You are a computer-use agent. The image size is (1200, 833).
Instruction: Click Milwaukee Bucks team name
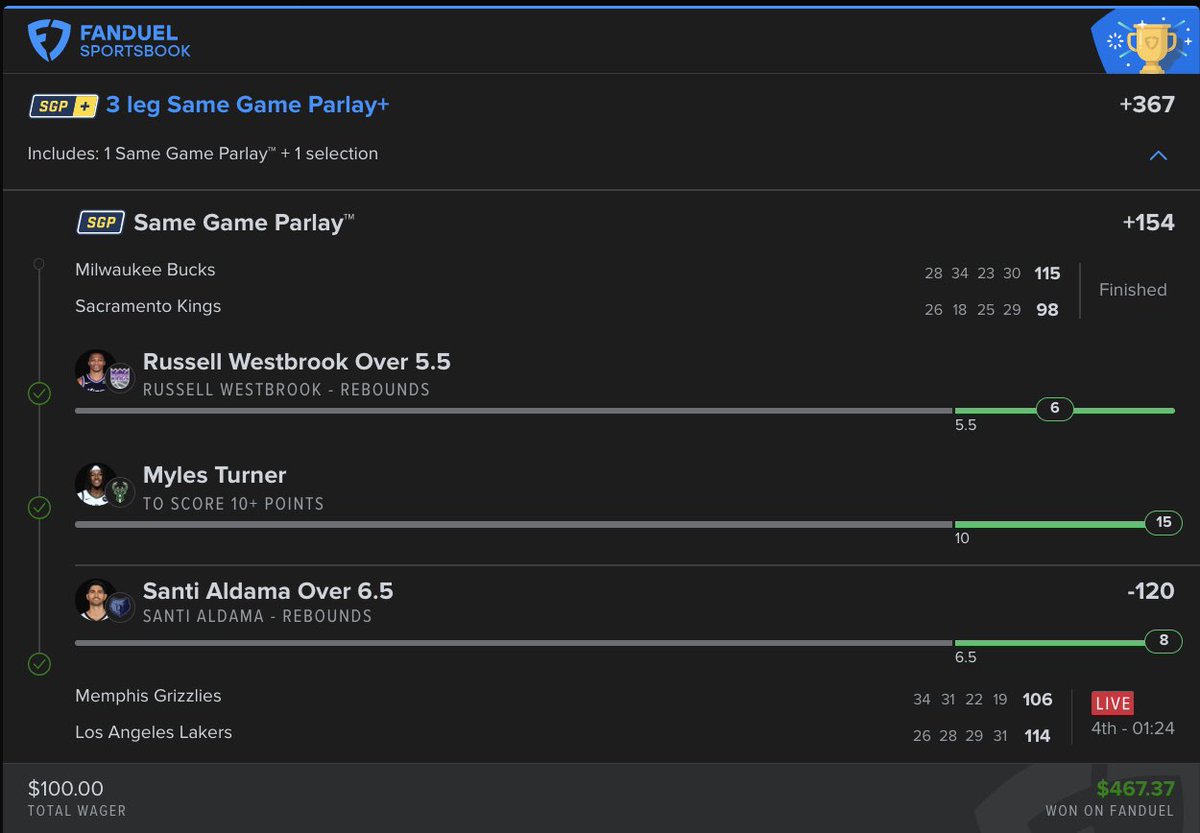145,270
